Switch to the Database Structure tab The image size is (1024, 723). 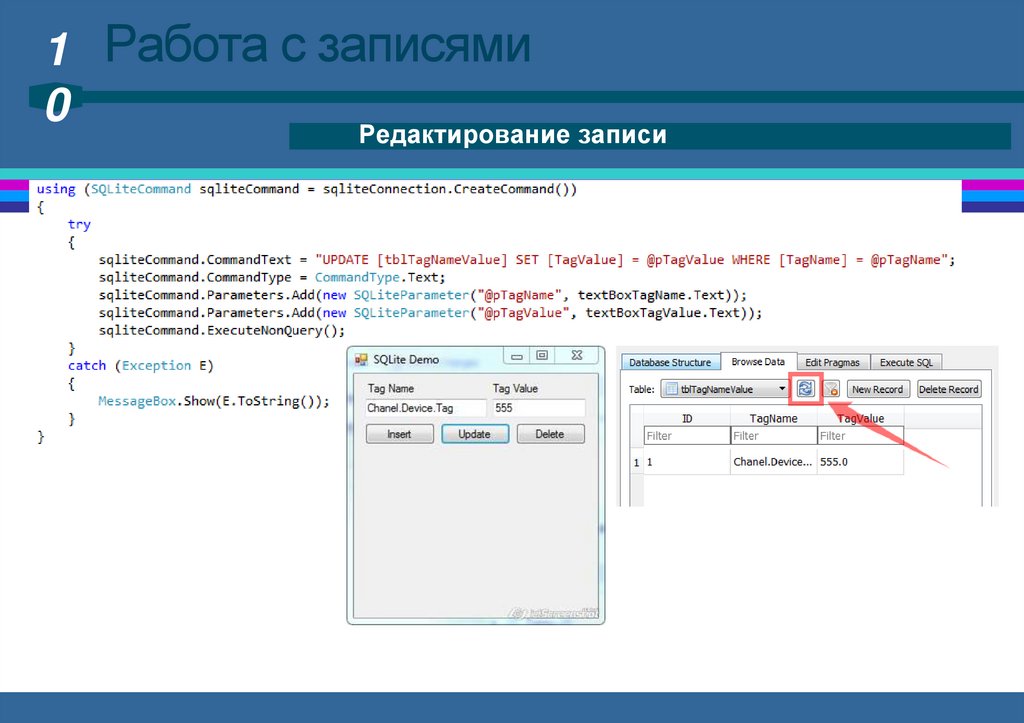(669, 362)
